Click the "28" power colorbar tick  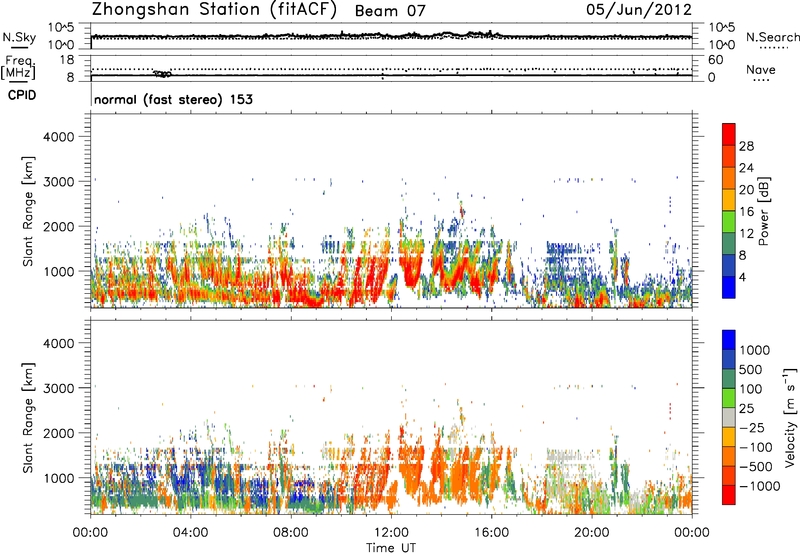(x=746, y=146)
